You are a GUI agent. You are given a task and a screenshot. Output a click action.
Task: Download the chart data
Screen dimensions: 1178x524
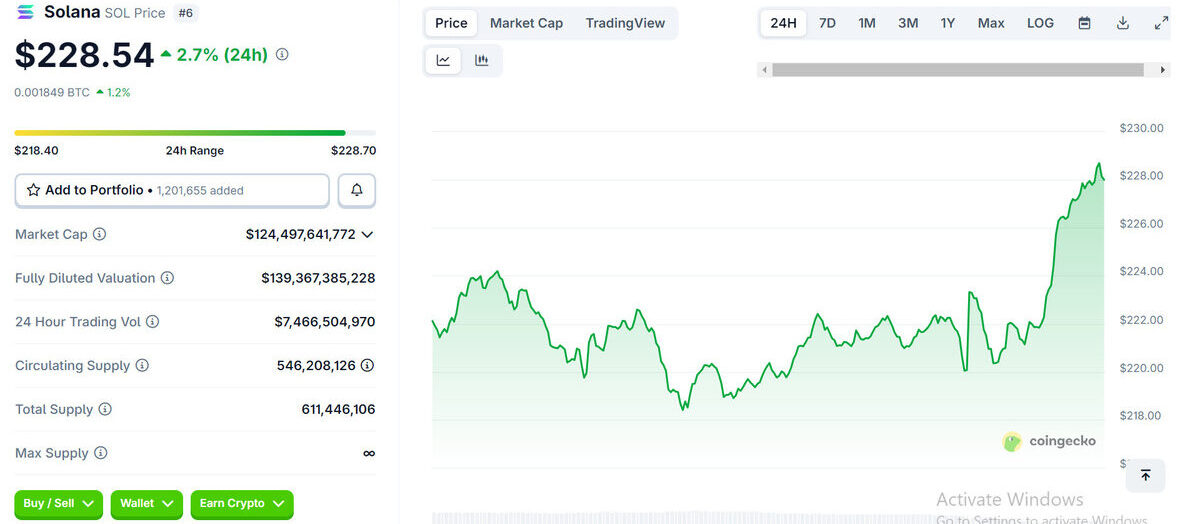[1123, 23]
